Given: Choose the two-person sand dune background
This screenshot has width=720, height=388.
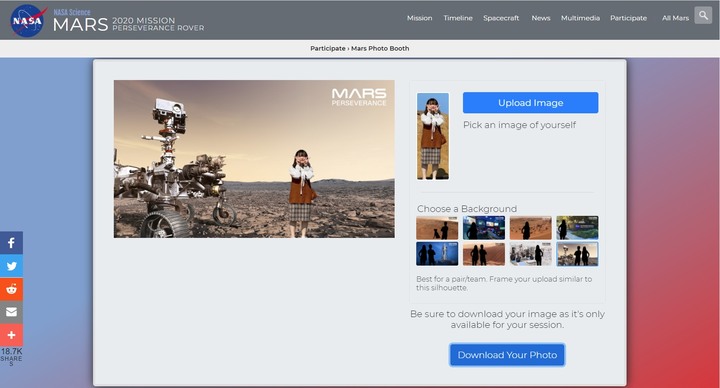Looking at the screenshot, I should [484, 254].
